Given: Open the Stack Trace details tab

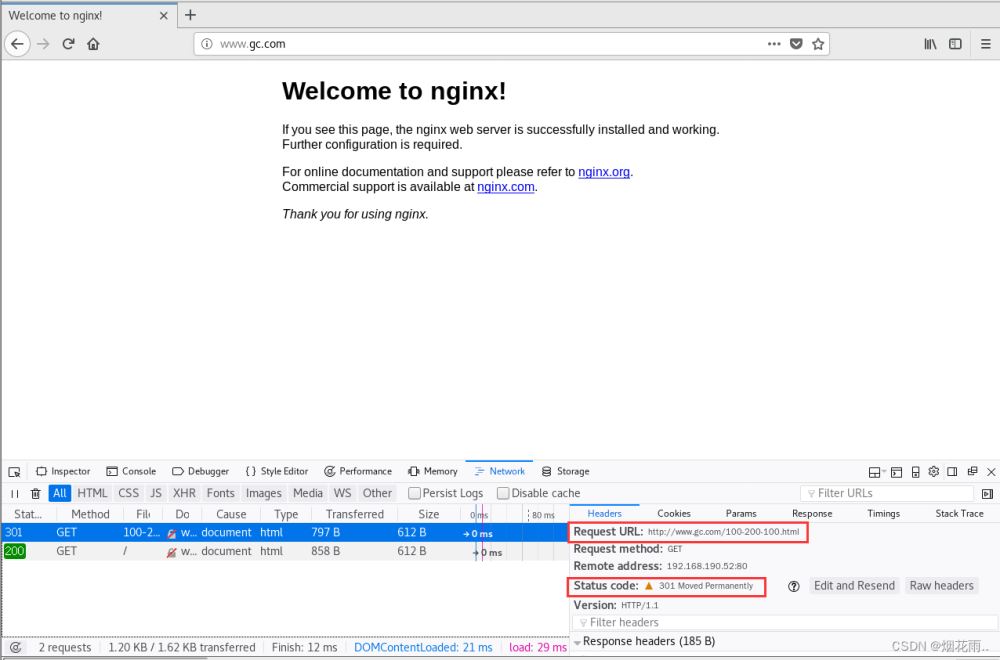Looking at the screenshot, I should point(959,513).
